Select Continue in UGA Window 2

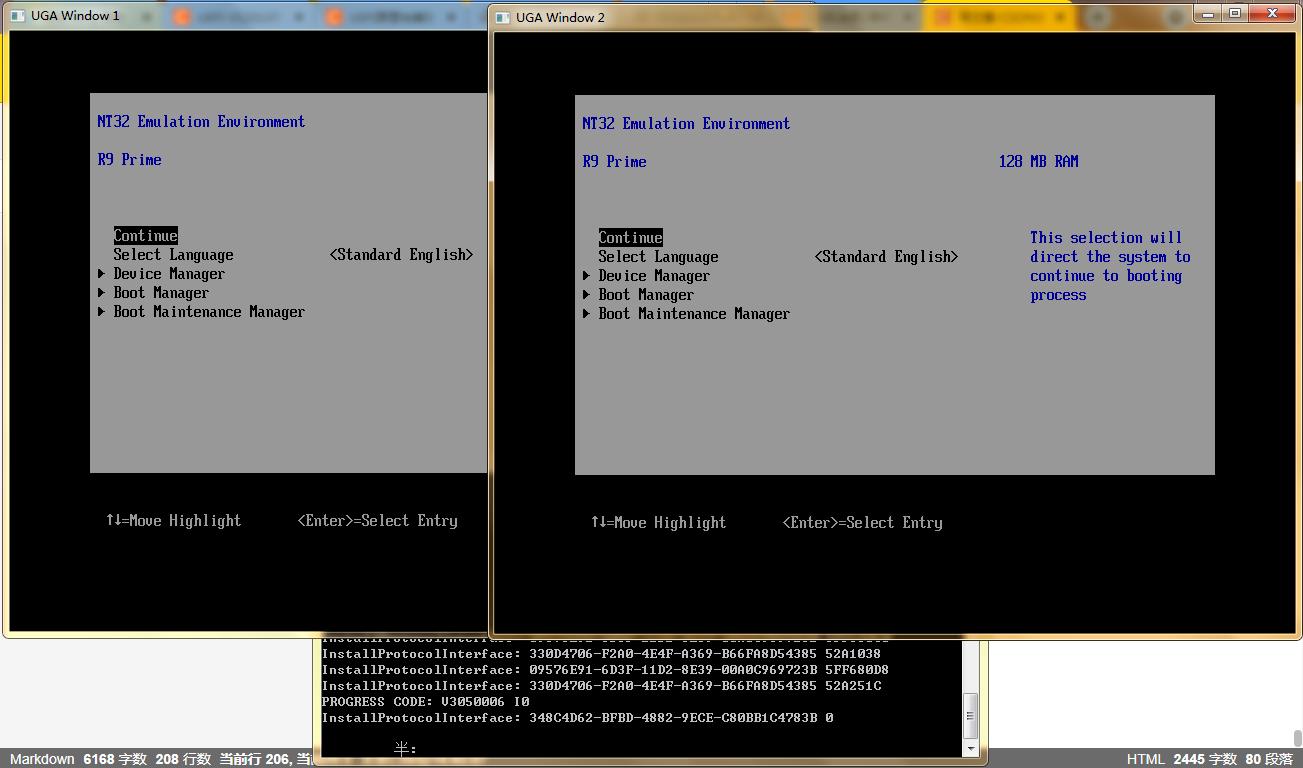pos(630,238)
